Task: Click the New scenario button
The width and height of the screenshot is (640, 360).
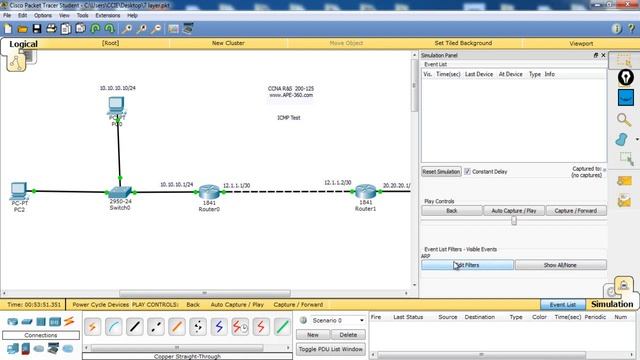Action: click(313, 335)
